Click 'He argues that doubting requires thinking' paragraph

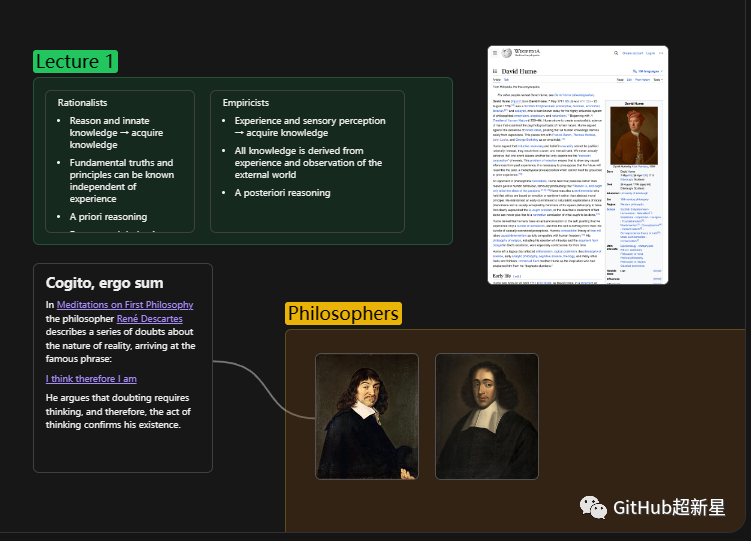(118, 411)
